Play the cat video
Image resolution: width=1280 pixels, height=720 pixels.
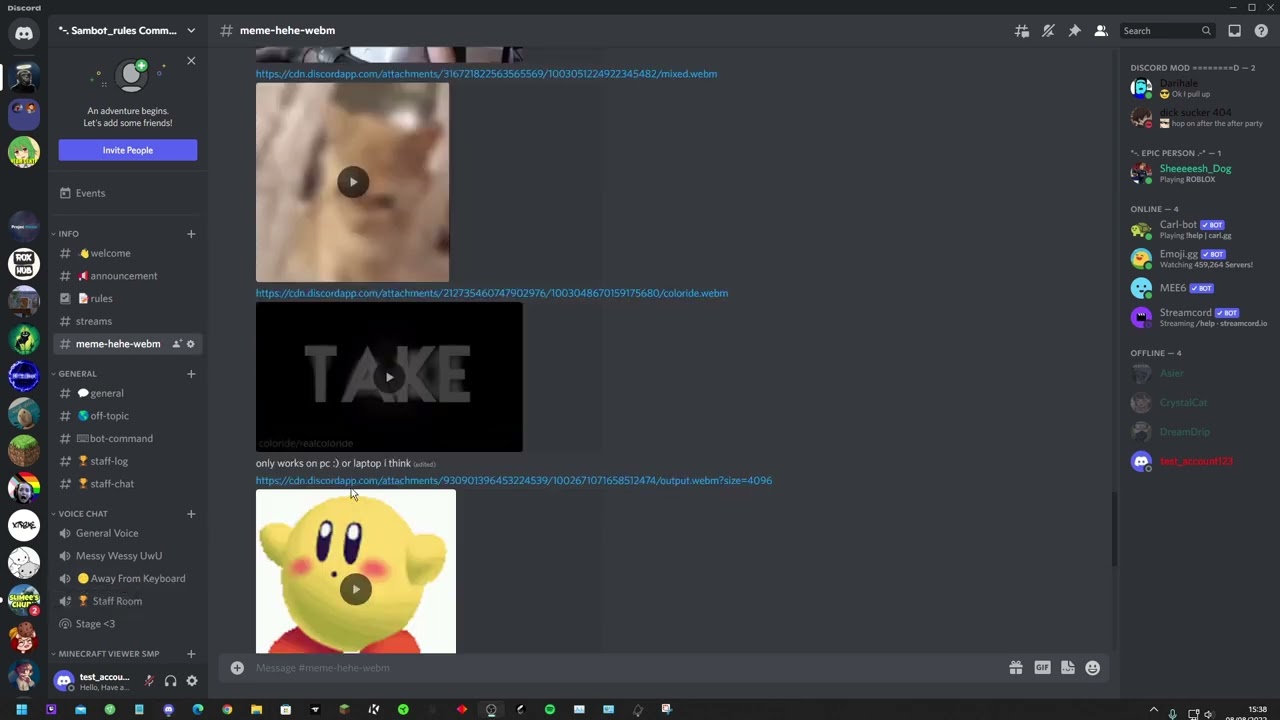click(x=353, y=182)
